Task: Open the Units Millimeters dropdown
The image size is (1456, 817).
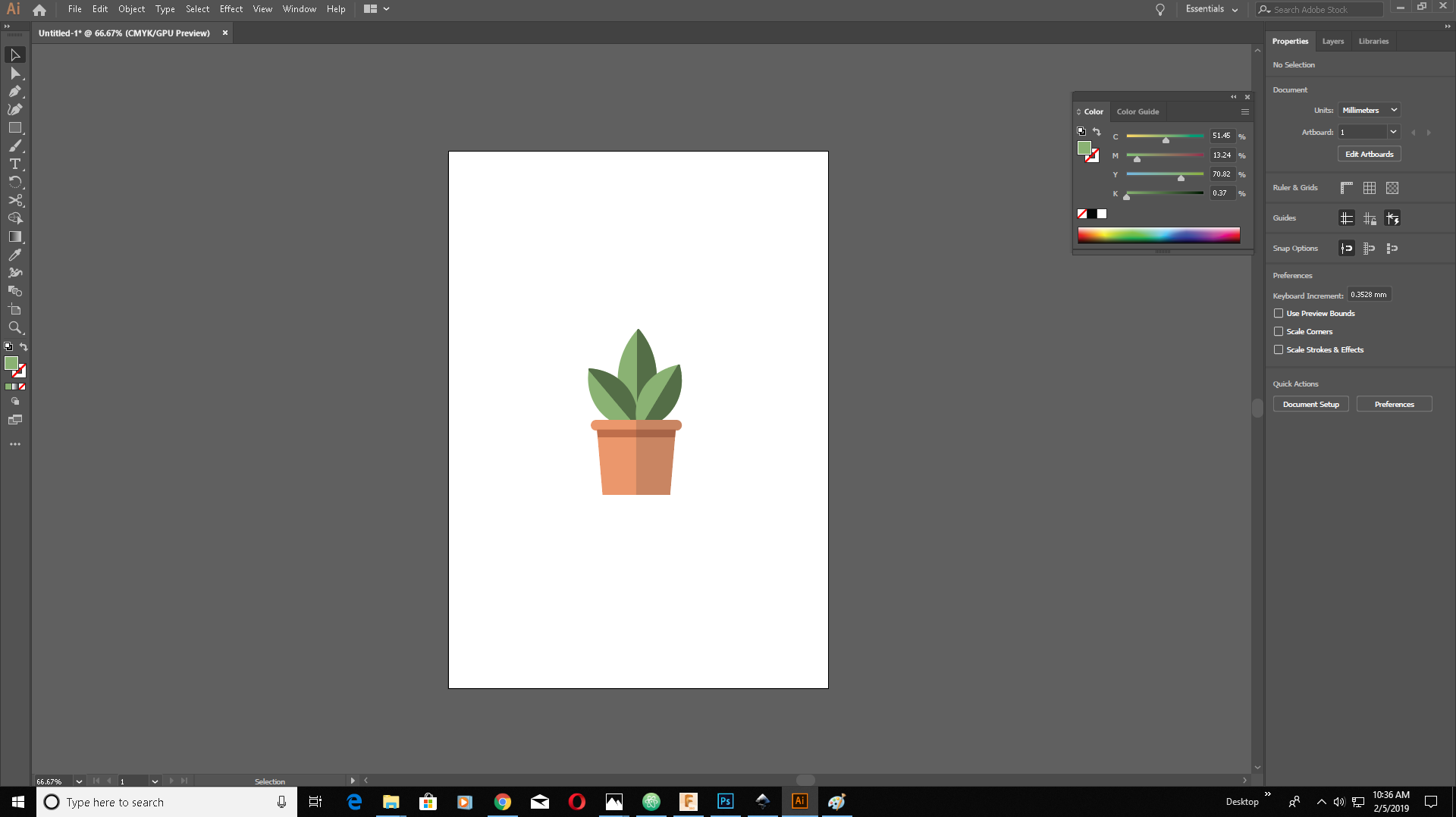Action: tap(1370, 111)
